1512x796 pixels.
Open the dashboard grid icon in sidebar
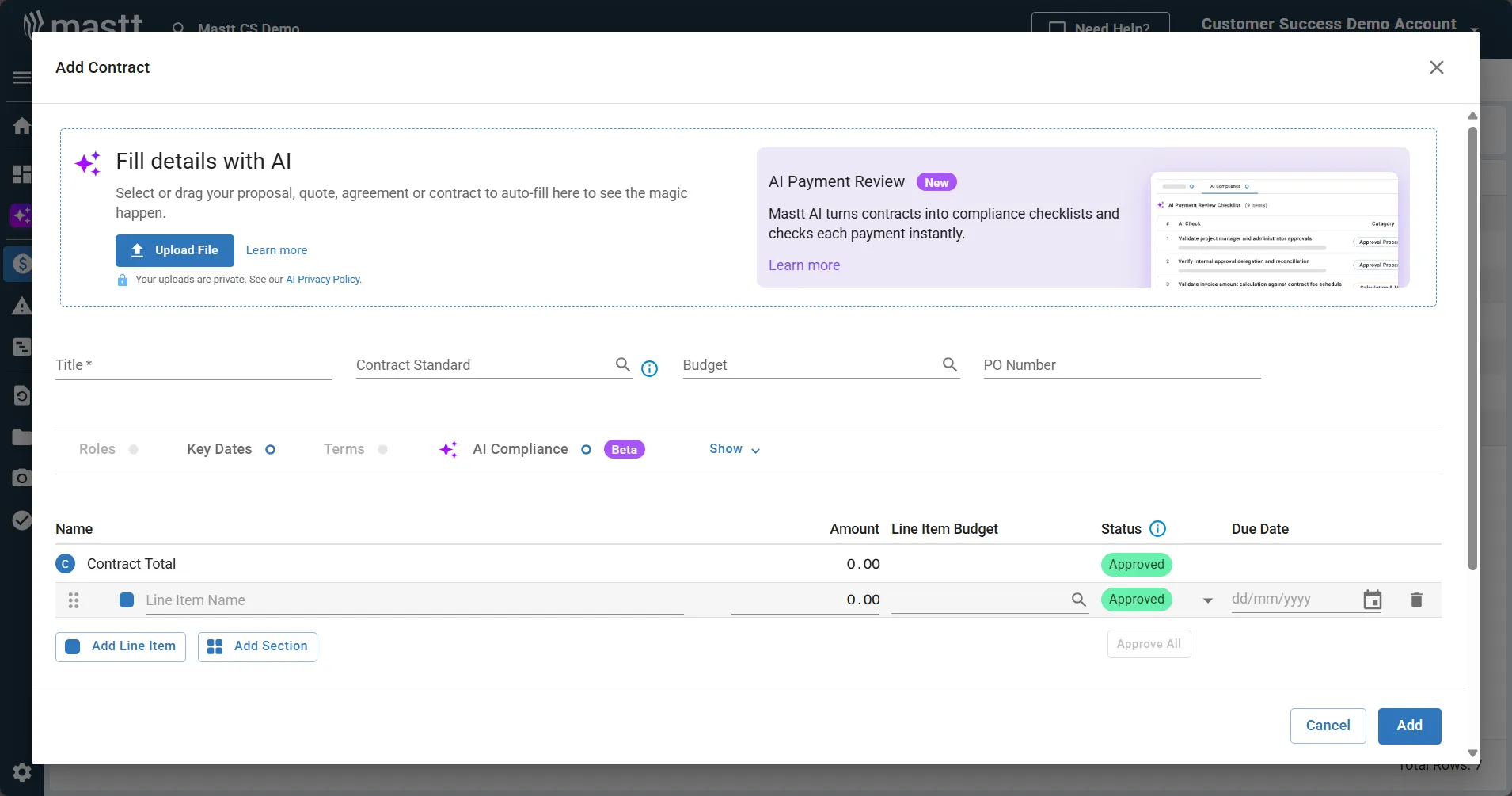coord(21,174)
